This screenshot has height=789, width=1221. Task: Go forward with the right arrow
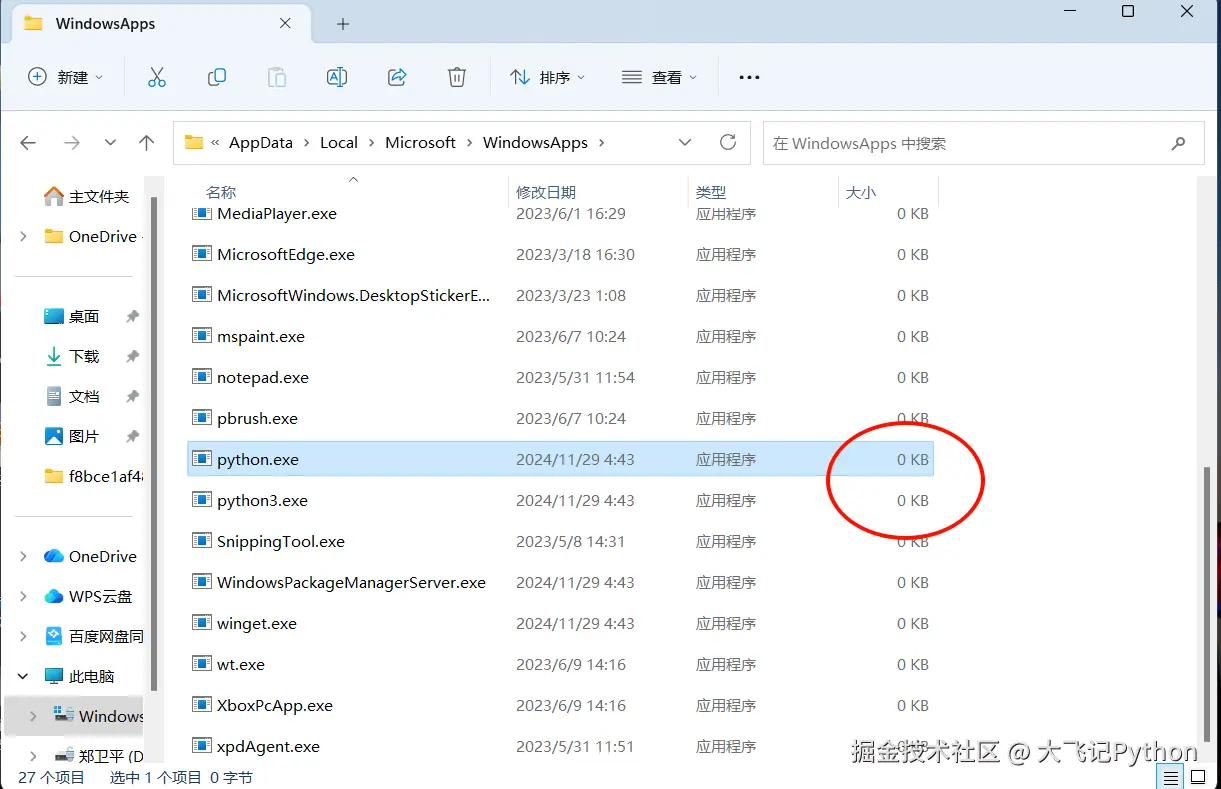click(x=71, y=143)
